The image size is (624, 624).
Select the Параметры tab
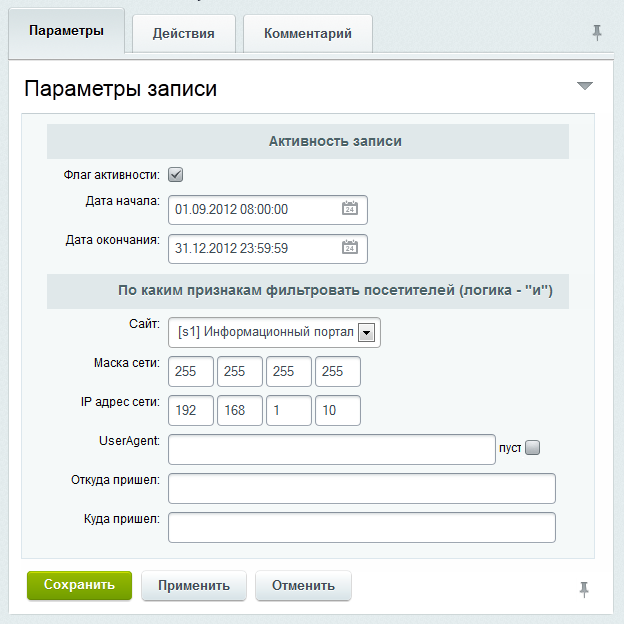66,32
